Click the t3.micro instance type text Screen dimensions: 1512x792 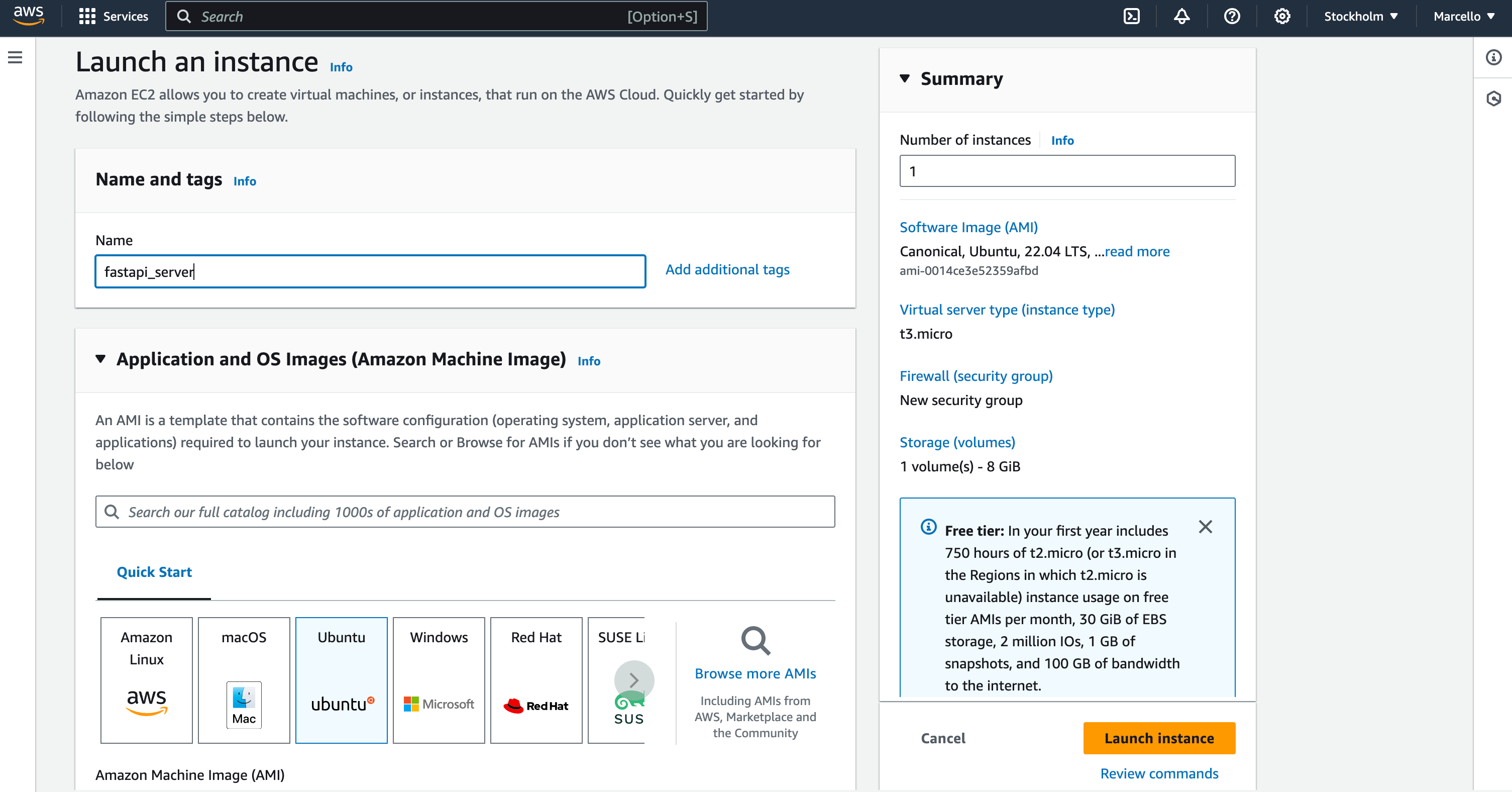(x=926, y=334)
